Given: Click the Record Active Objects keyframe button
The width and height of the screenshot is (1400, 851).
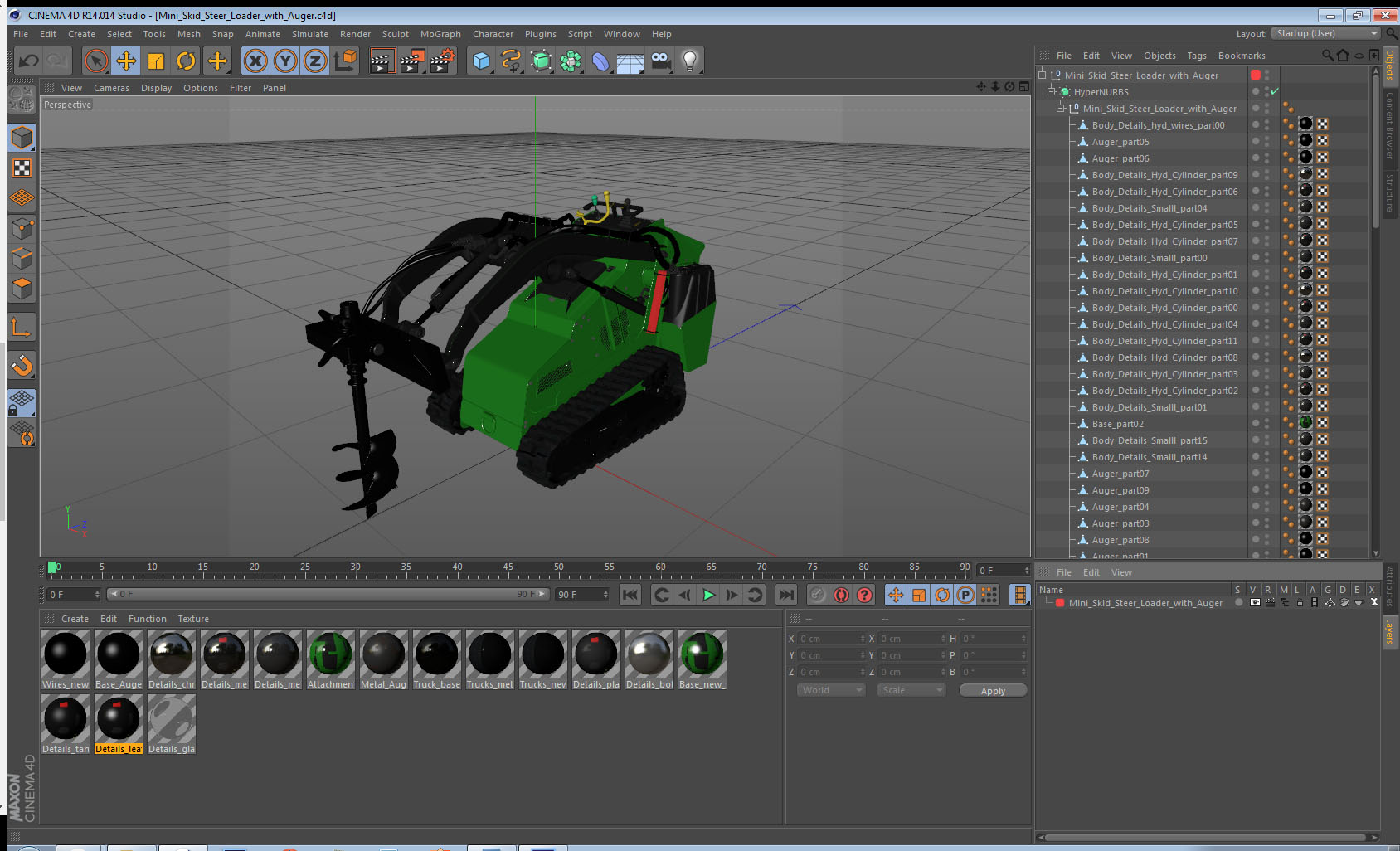Looking at the screenshot, I should [x=819, y=595].
